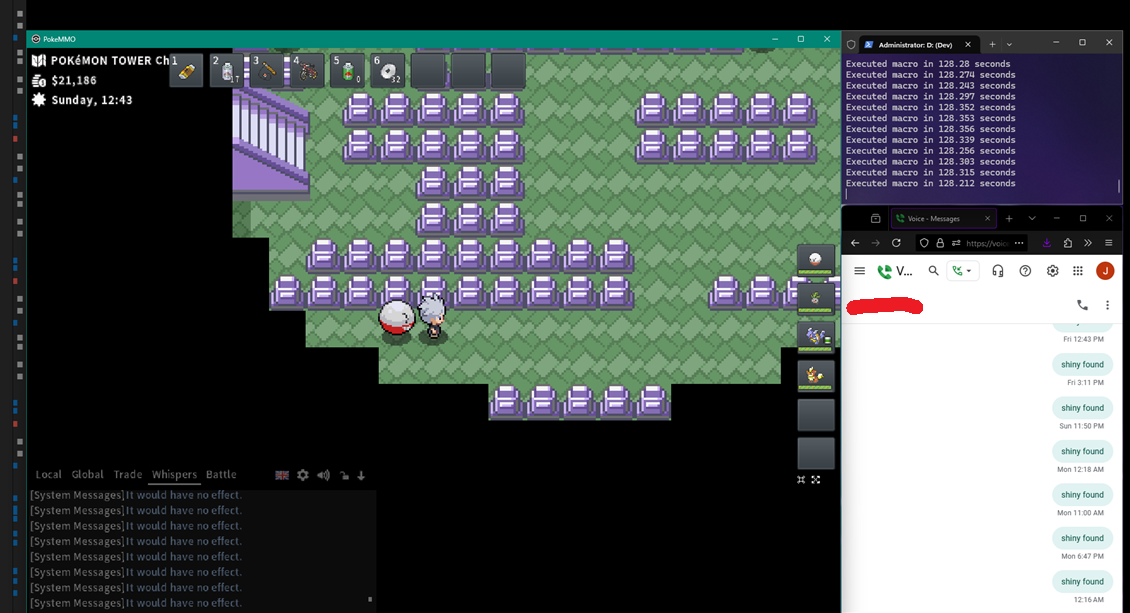This screenshot has height=613, width=1130.
Task: Open the Global chat tab
Action: [87, 475]
